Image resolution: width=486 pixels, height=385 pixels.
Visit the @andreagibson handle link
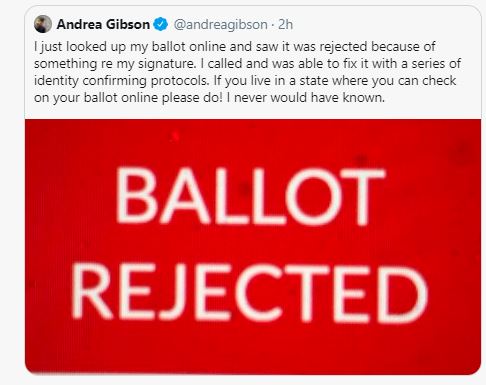pyautogui.click(x=220, y=25)
